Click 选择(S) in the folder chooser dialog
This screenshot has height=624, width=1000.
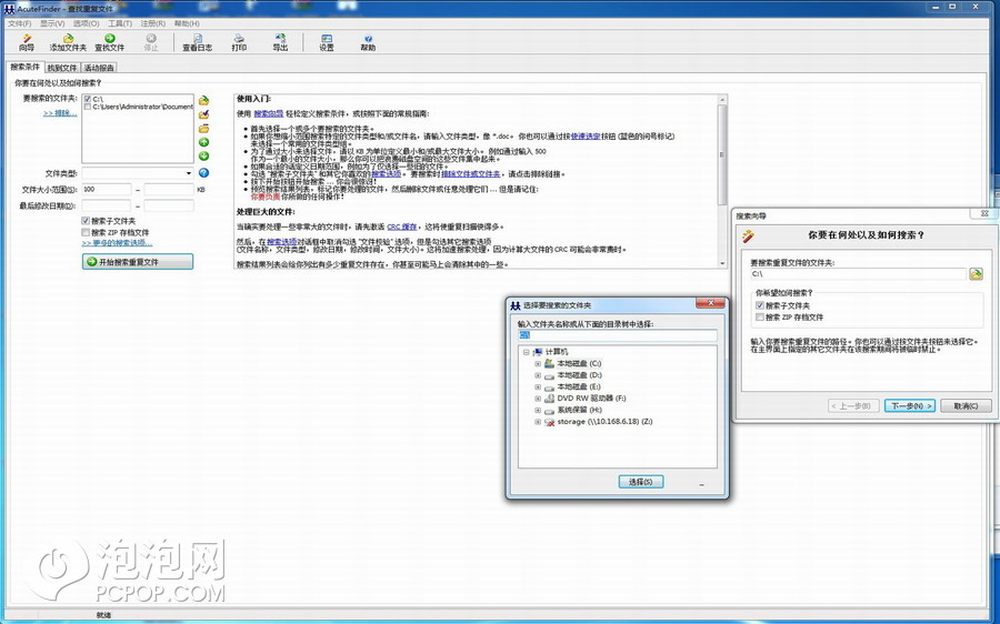(x=641, y=482)
